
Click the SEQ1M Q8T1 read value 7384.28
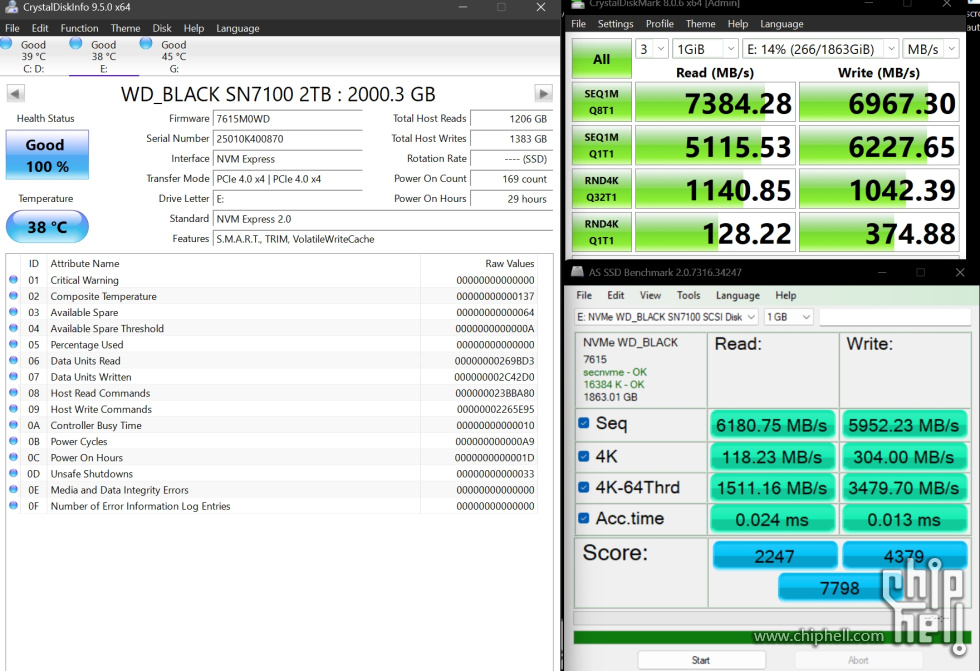[x=715, y=102]
